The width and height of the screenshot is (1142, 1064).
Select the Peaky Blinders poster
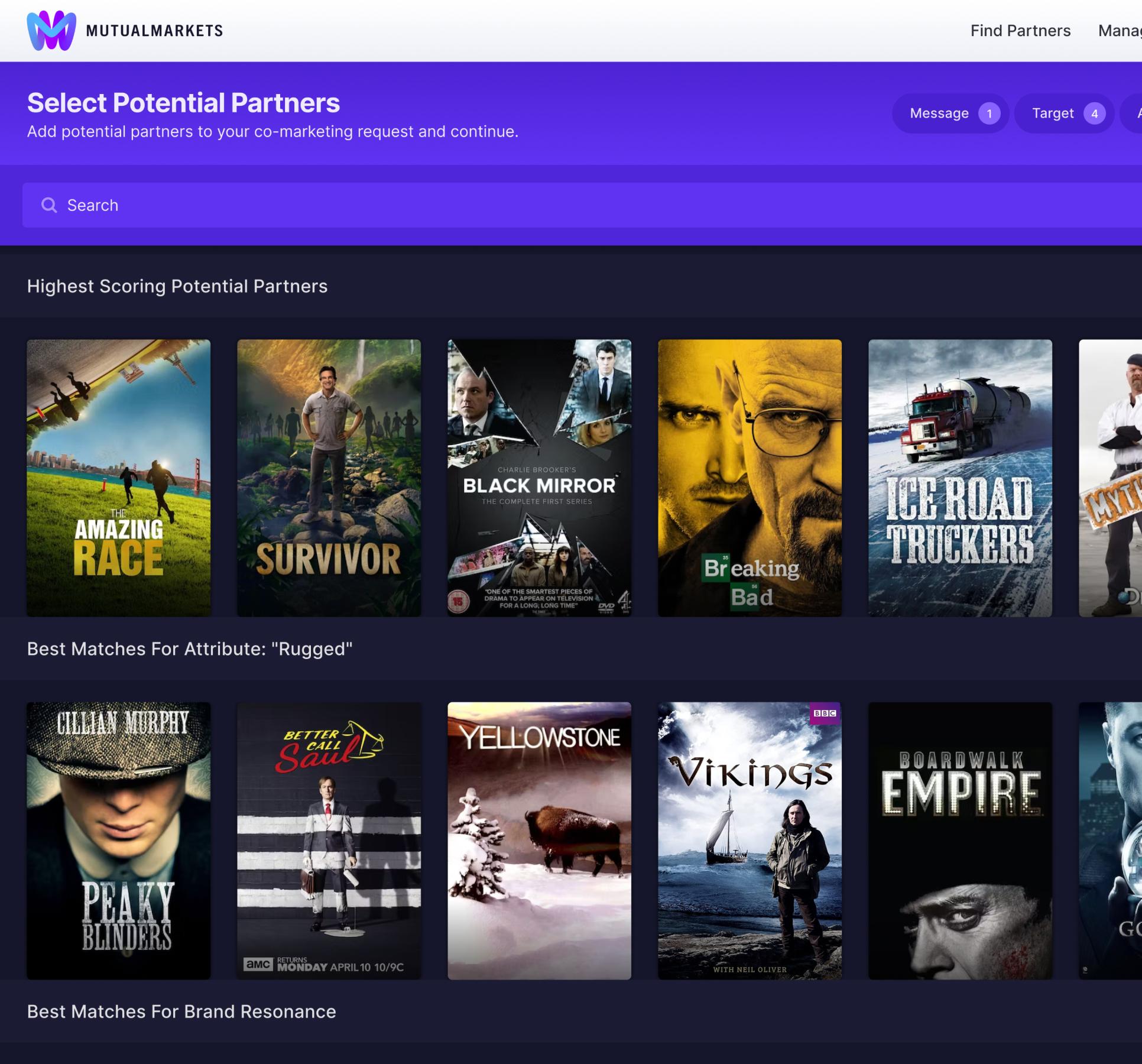pos(119,841)
